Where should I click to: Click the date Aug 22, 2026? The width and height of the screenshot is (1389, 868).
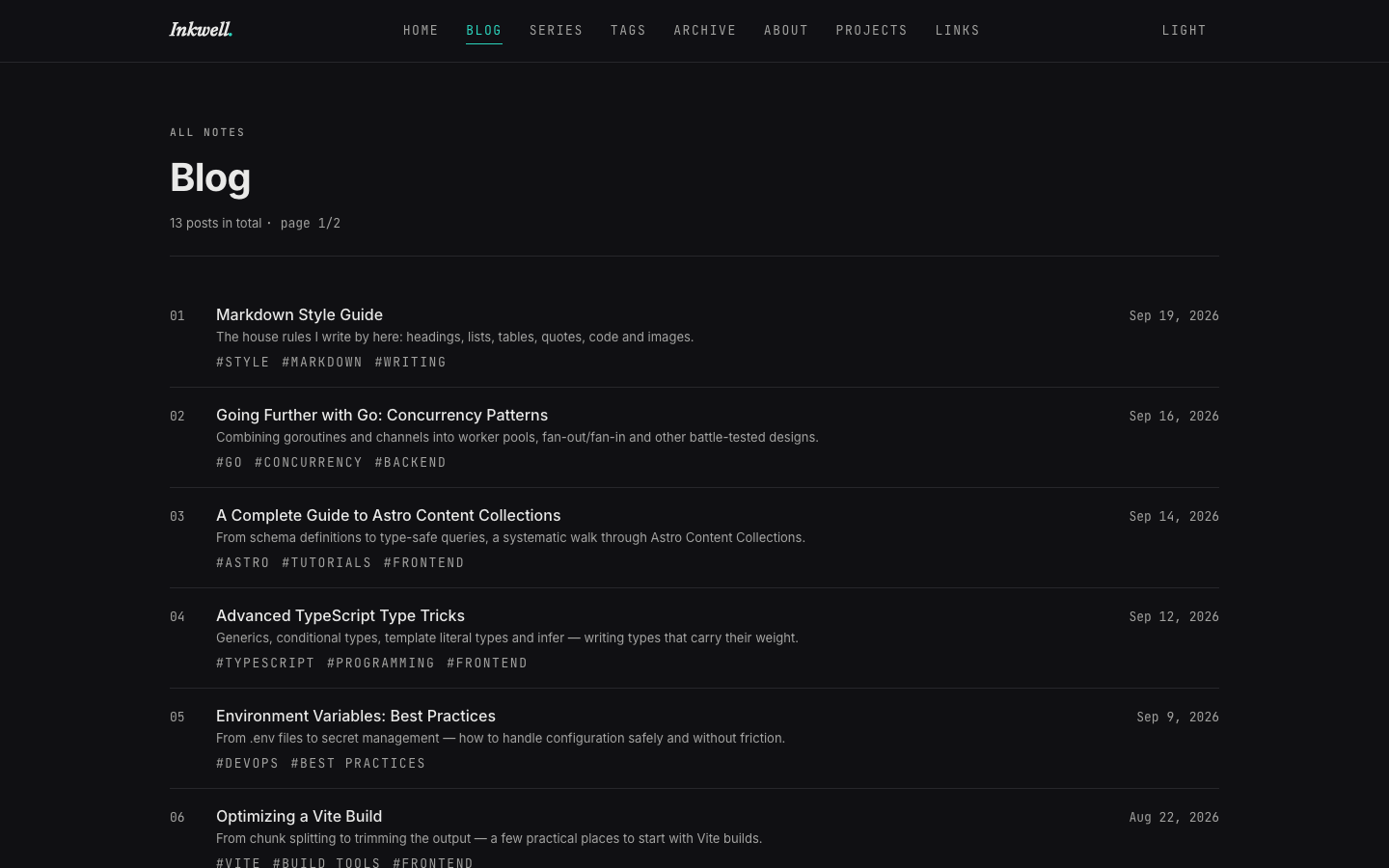(1174, 818)
